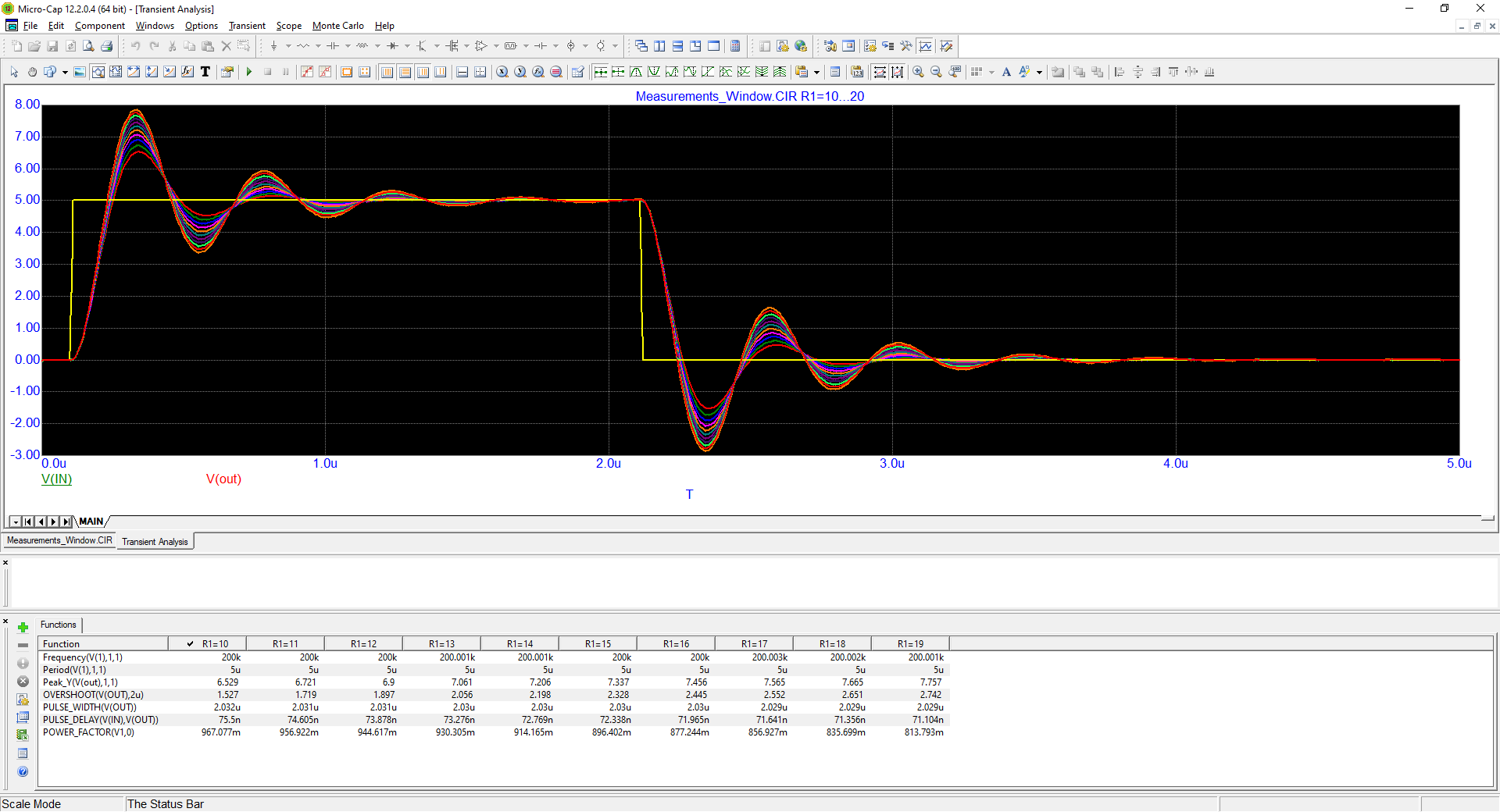Select the POWER_FACTOR(V1,0) row
1500x812 pixels.
(x=492, y=732)
